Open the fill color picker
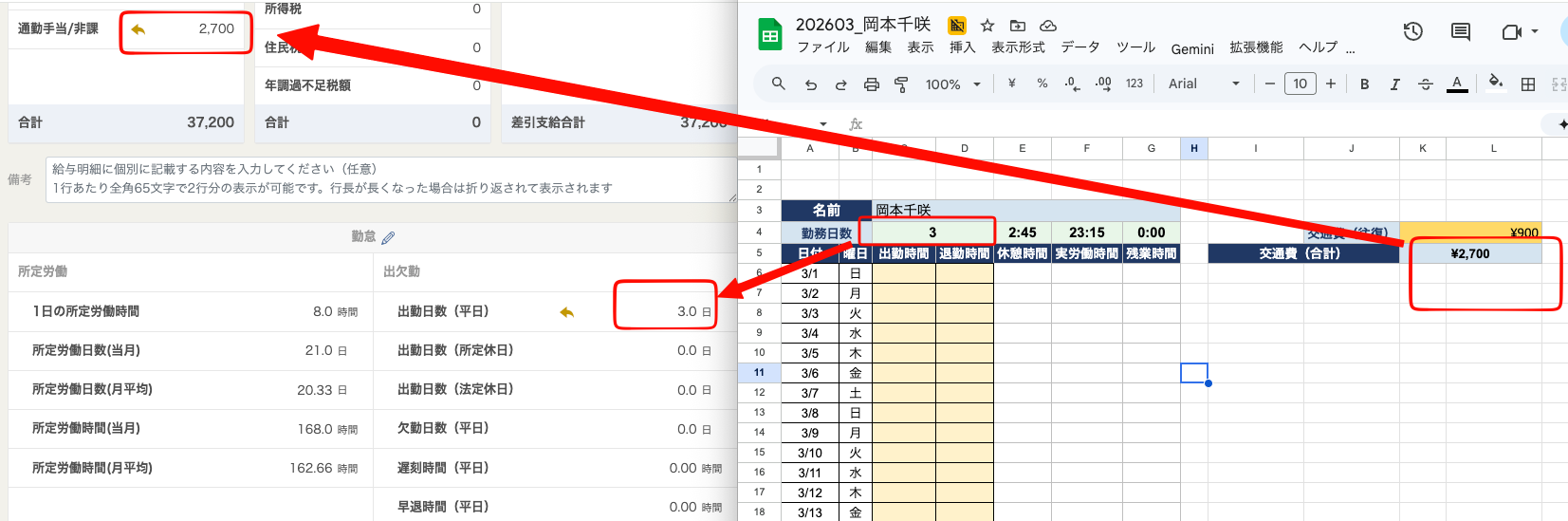Viewport: 1568px width, 521px height. 1496,83
